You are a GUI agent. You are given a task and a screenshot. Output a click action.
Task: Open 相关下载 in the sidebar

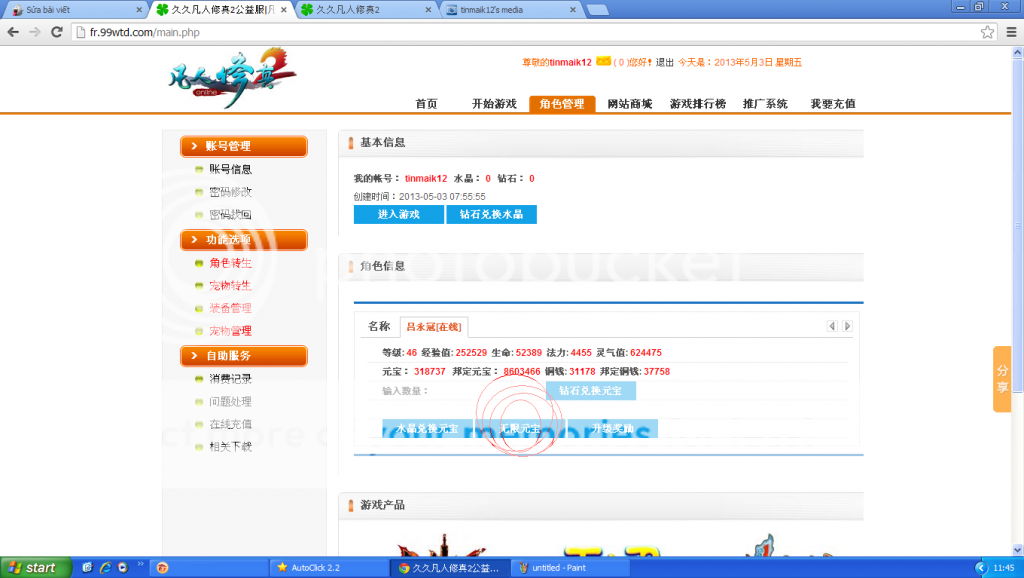(x=230, y=447)
